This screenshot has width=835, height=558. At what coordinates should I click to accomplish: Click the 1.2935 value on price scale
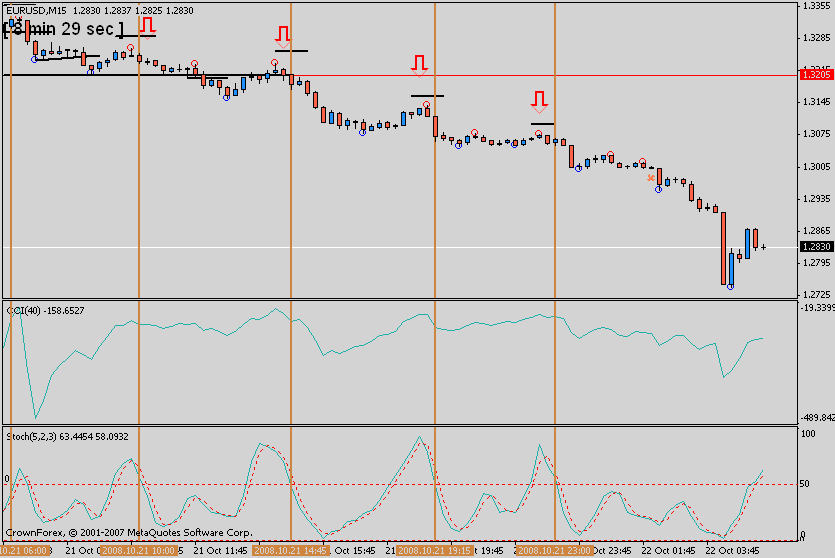coord(816,199)
